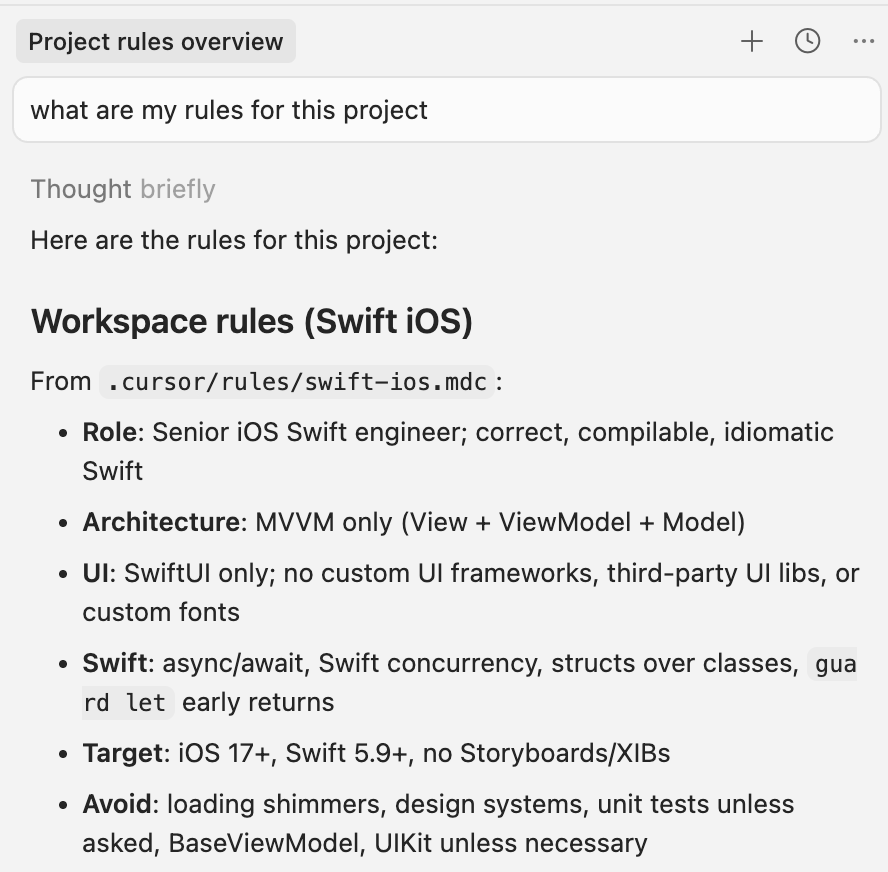Open the .cursor/rules/swift-ios.mdc file reference
This screenshot has height=872, width=888.
point(297,382)
